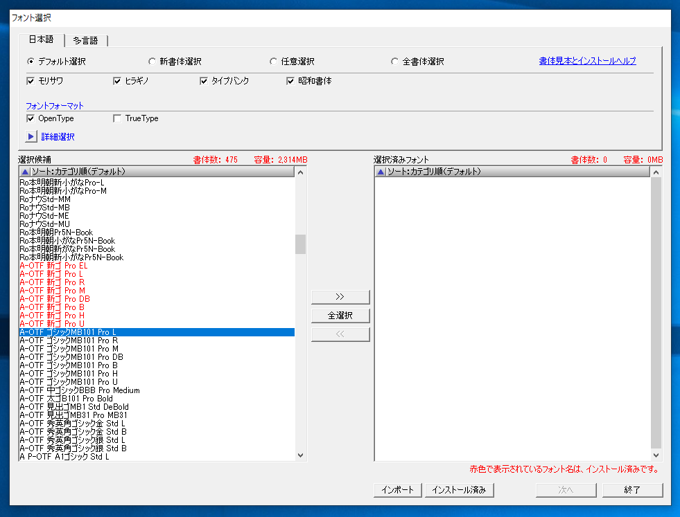The height and width of the screenshot is (517, 680).
Task: Click the sort triangle icon in 選択済みフォント header
Action: point(380,172)
